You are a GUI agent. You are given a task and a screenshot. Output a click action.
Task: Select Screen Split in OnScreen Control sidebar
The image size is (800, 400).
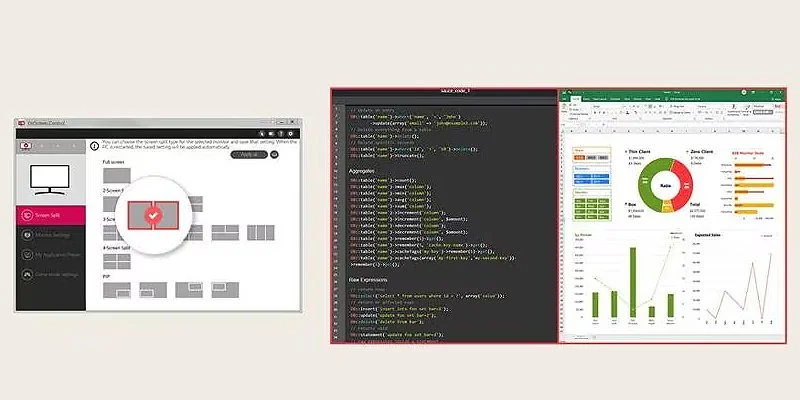51,215
